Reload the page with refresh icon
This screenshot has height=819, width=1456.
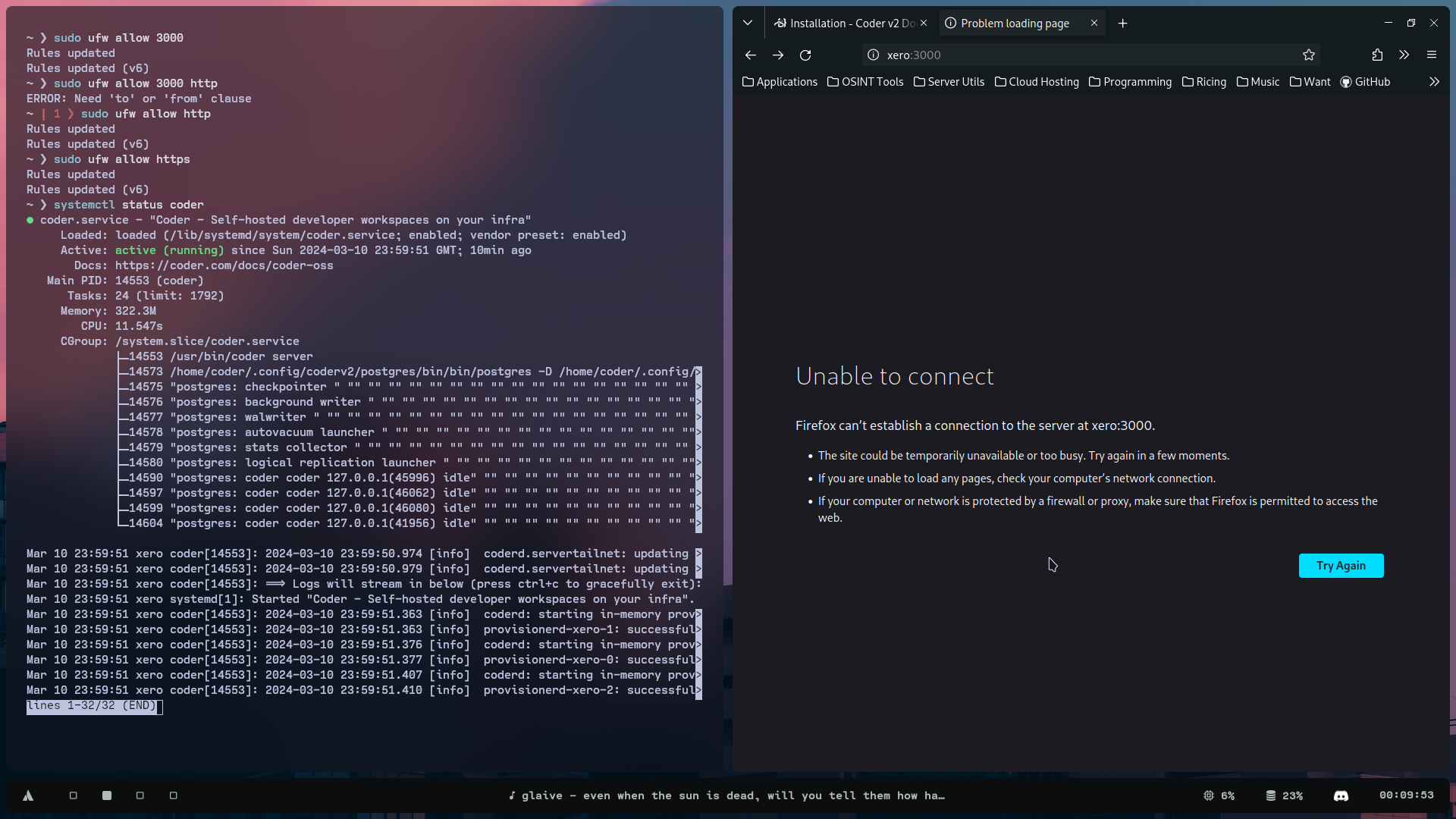point(805,55)
